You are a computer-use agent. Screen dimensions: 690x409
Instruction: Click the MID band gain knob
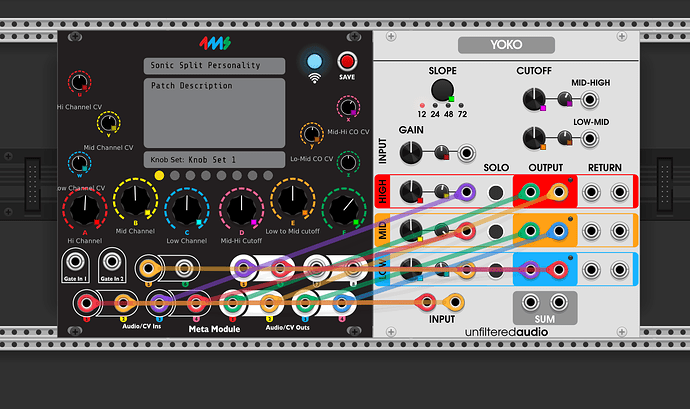click(x=411, y=231)
